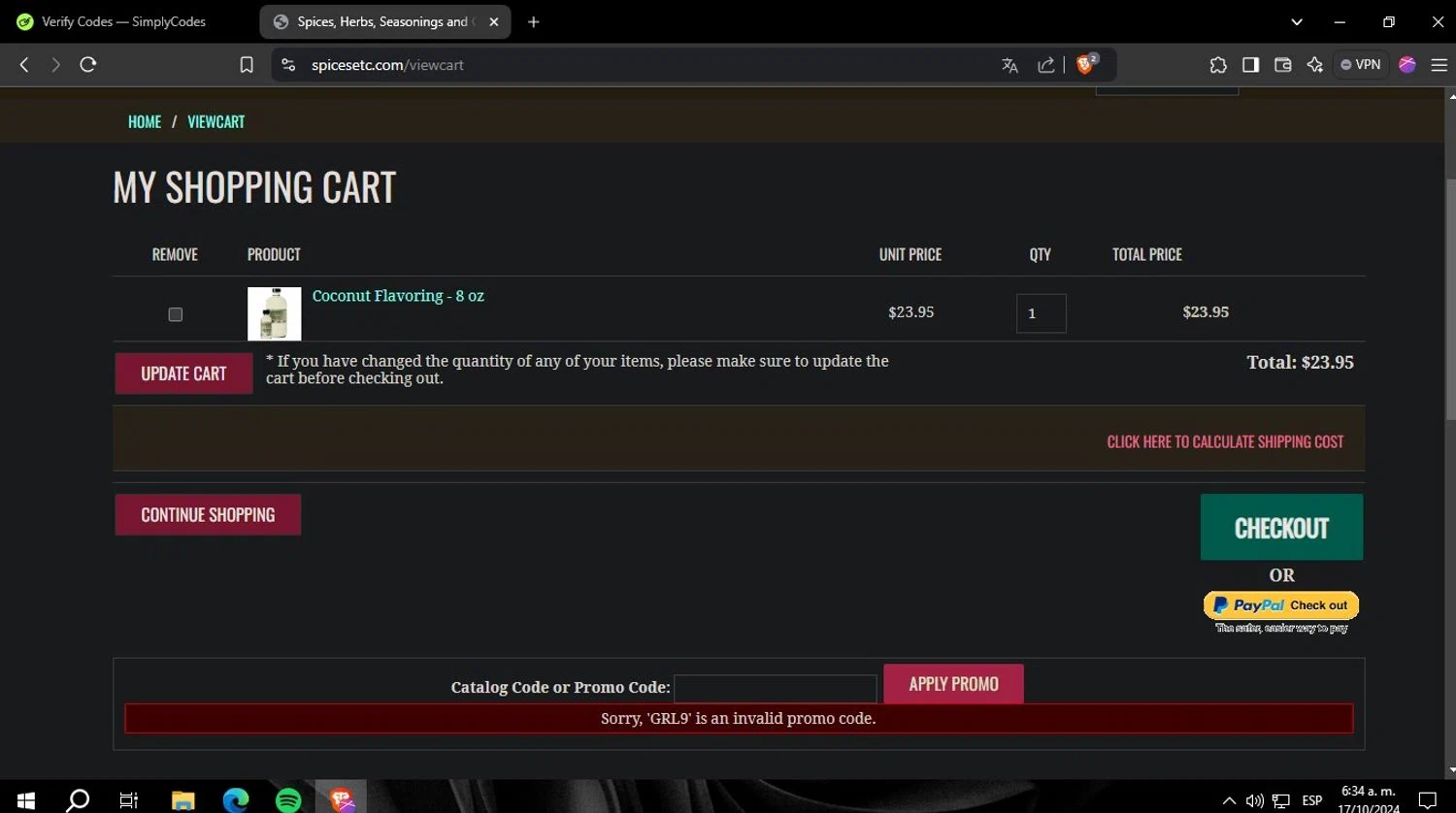Share this page via share icon

tap(1045, 65)
